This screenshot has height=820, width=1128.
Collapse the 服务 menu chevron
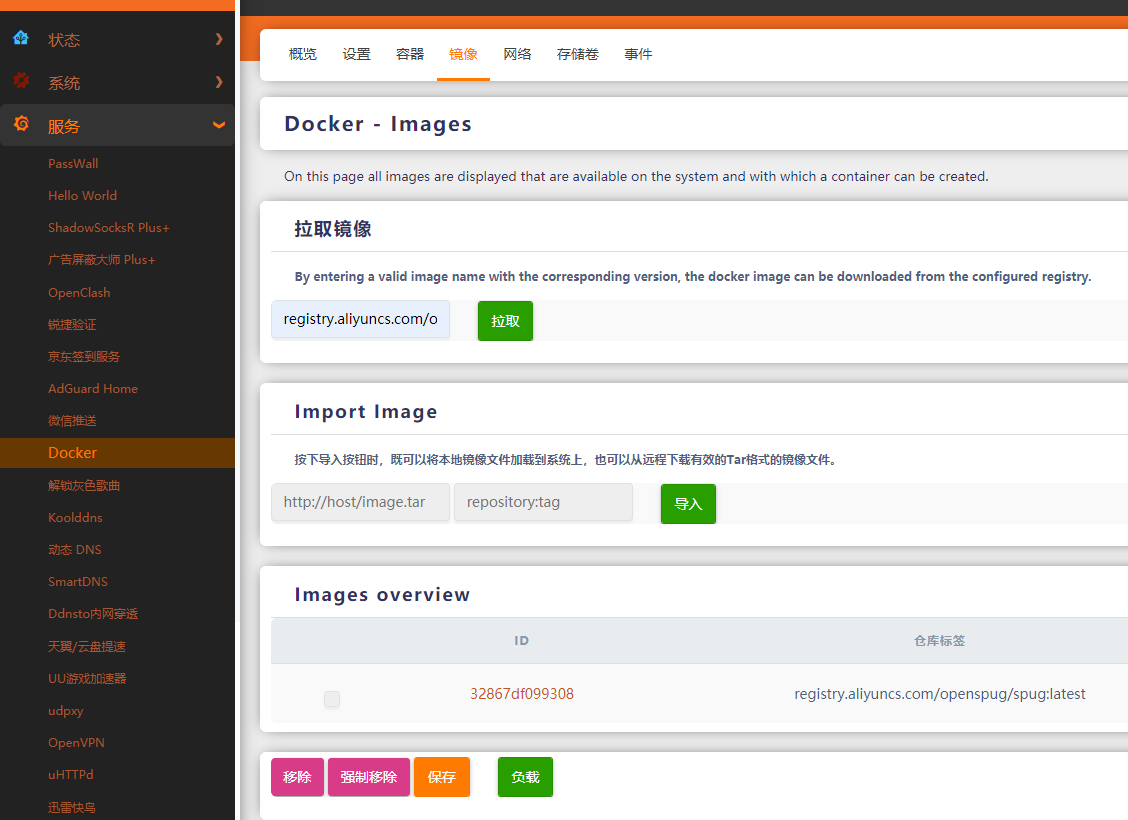(219, 125)
